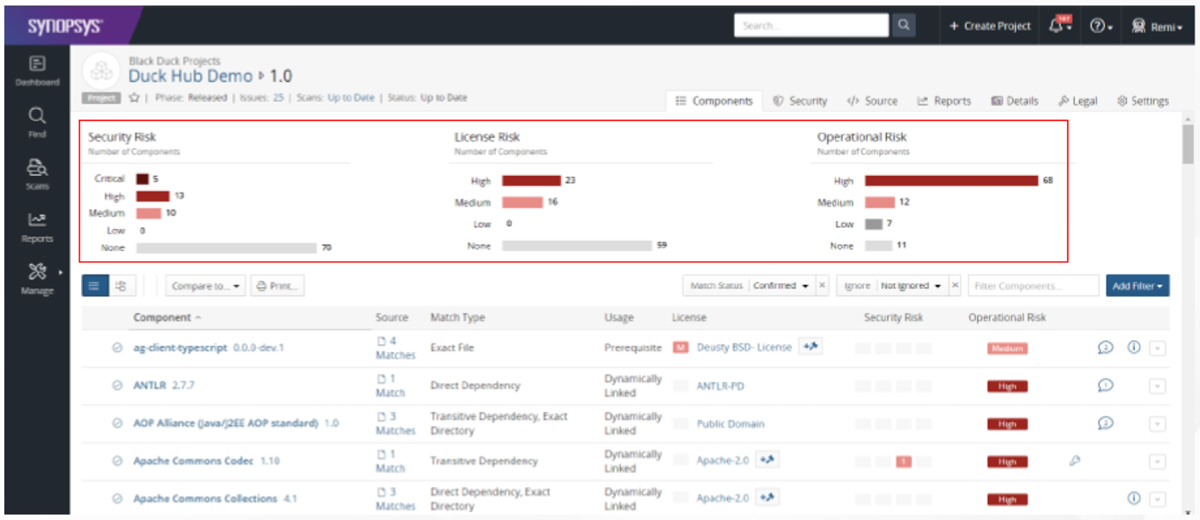The image size is (1200, 520).
Task: Click the Create Project button
Action: (x=989, y=26)
